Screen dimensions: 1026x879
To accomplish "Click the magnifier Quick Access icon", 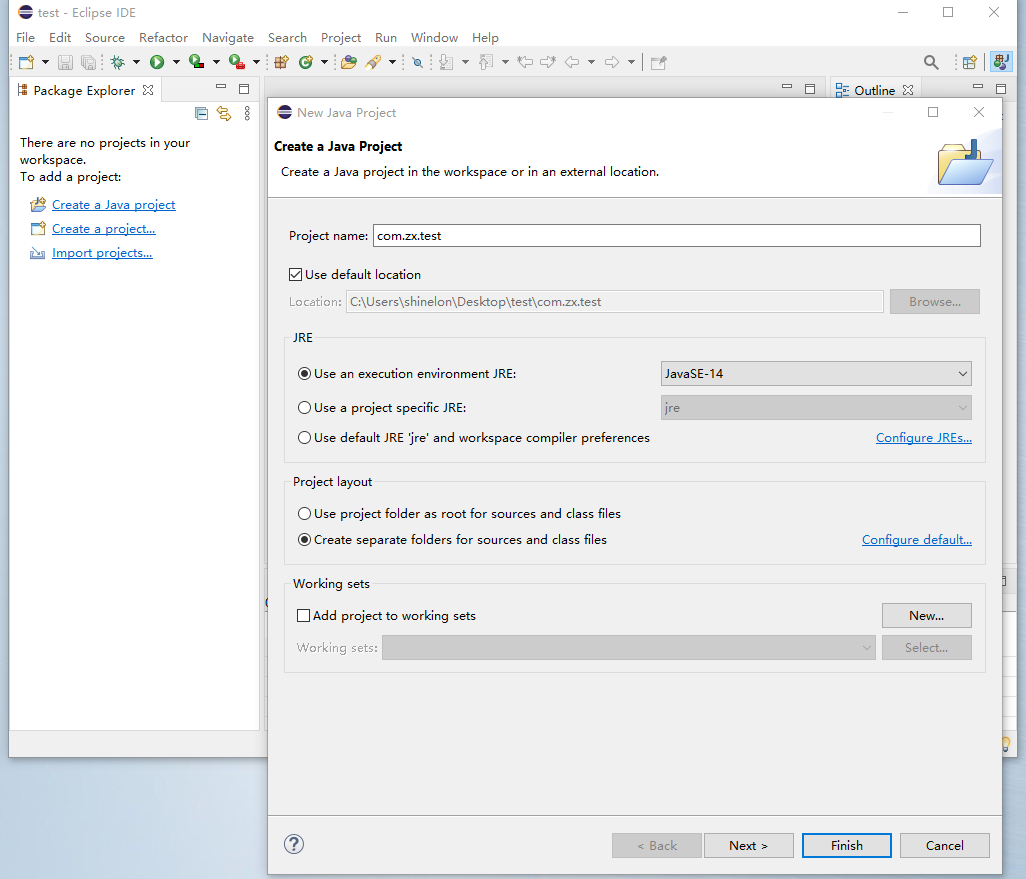I will 931,62.
